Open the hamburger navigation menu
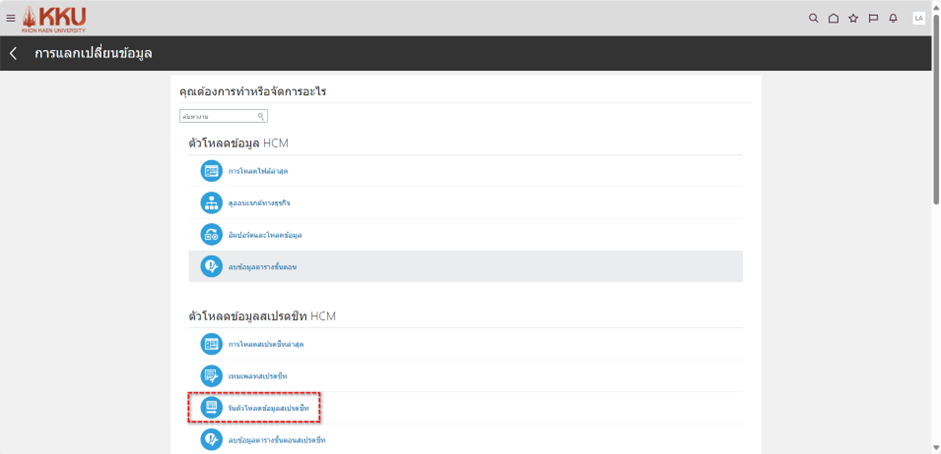941x454 pixels. (x=11, y=18)
